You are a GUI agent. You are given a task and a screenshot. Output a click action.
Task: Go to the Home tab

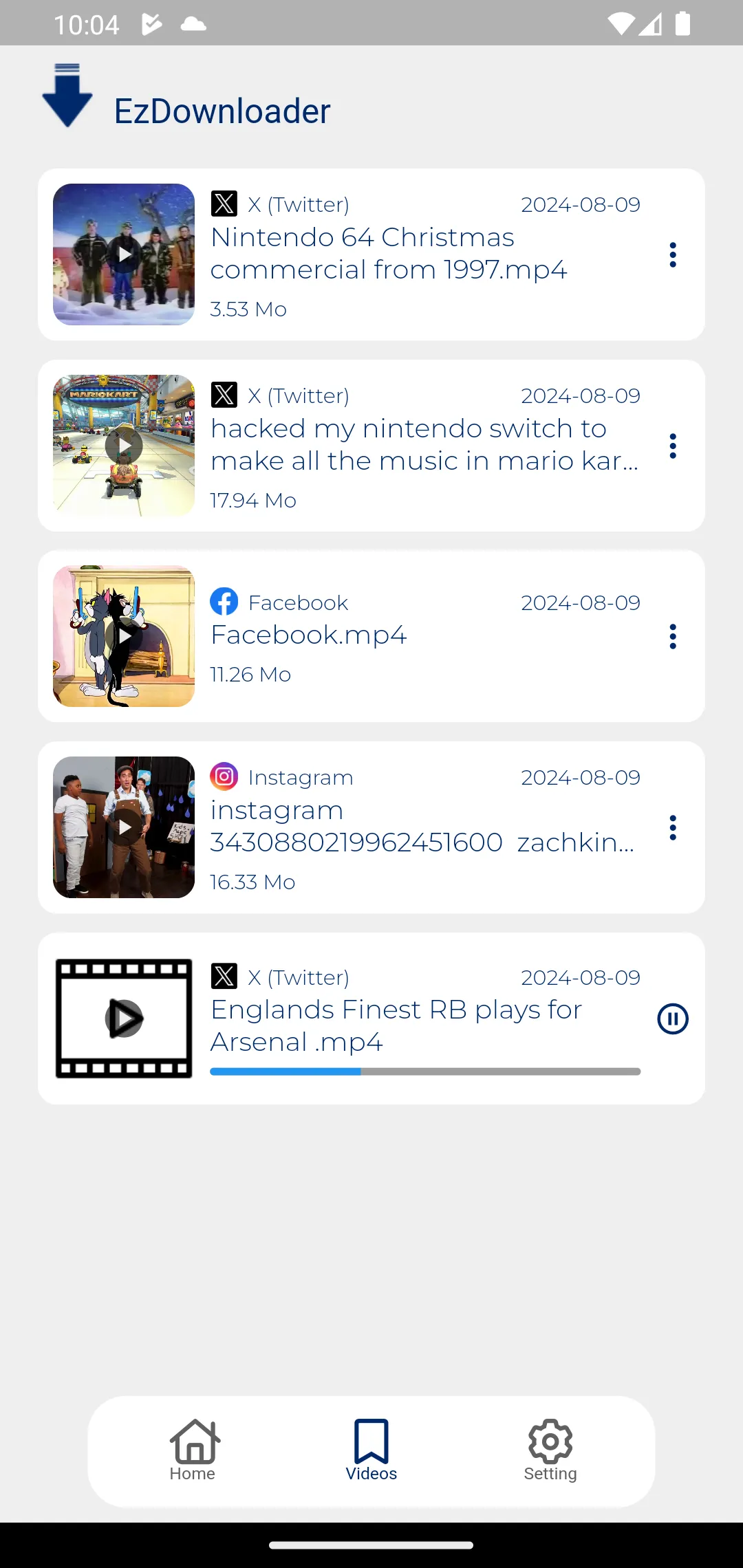[x=193, y=1451]
